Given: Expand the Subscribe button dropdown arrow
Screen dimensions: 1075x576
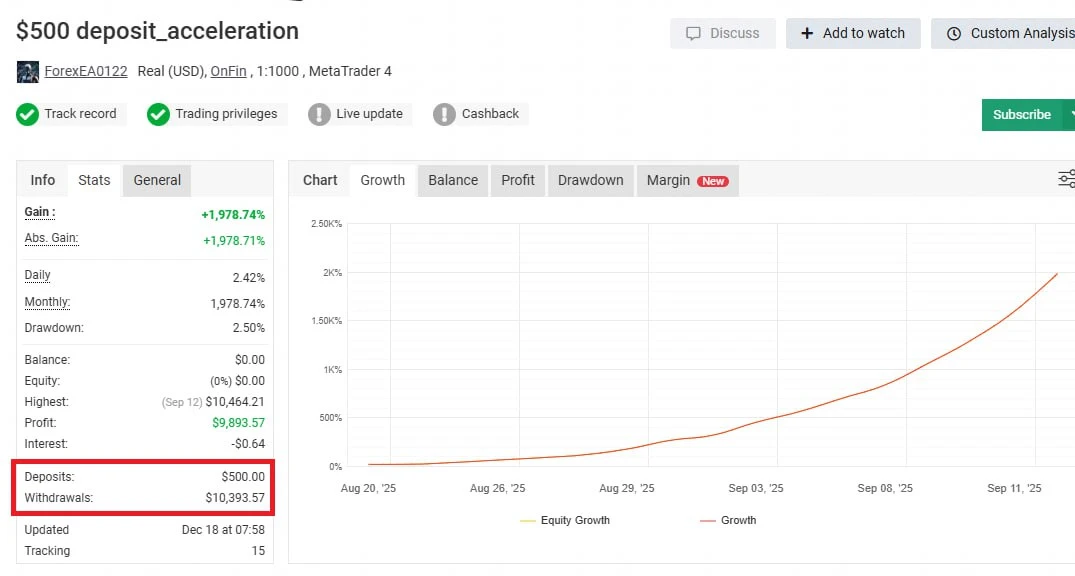Looking at the screenshot, I should coord(1069,114).
